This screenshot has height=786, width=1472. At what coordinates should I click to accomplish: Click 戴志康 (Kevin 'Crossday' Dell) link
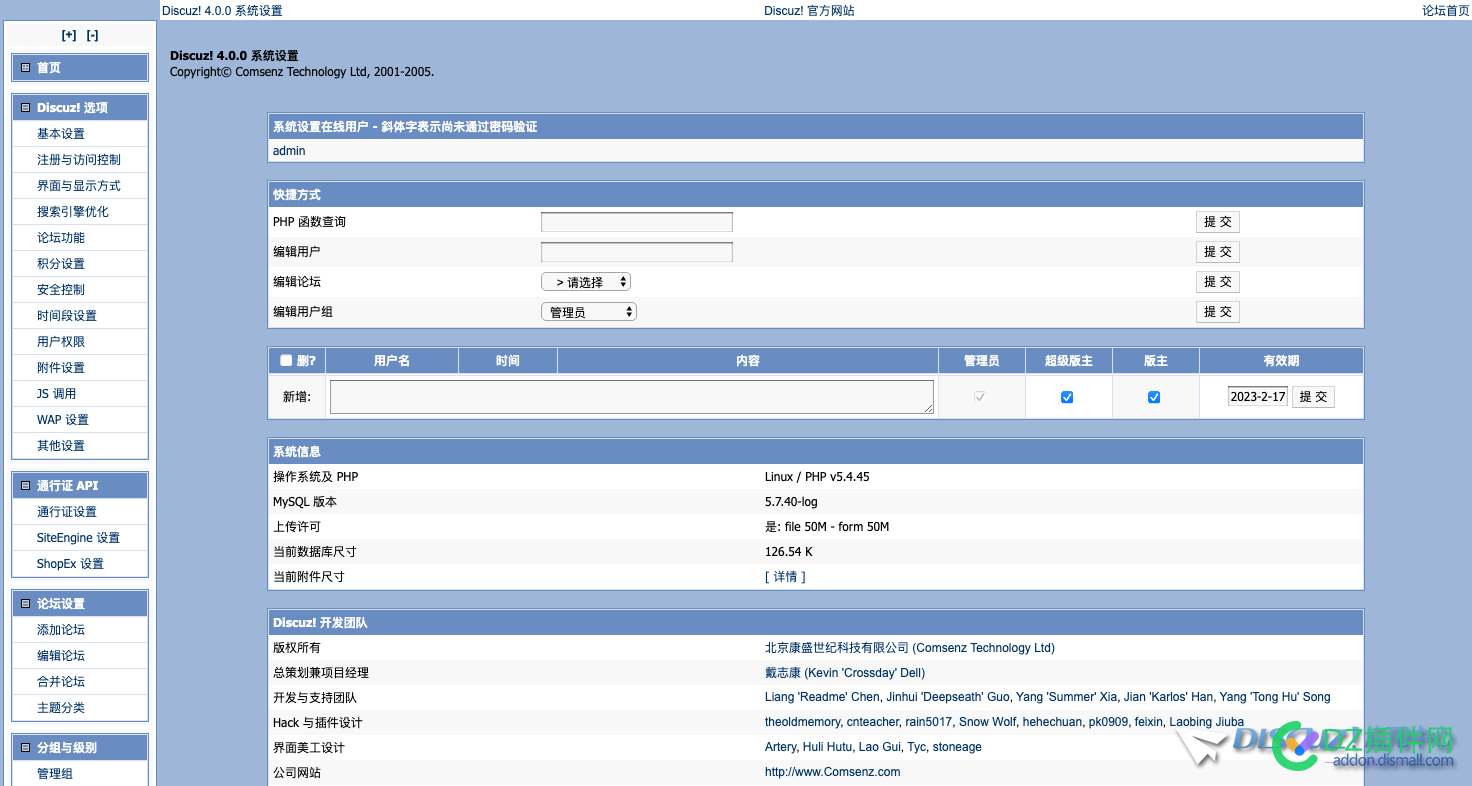(845, 673)
